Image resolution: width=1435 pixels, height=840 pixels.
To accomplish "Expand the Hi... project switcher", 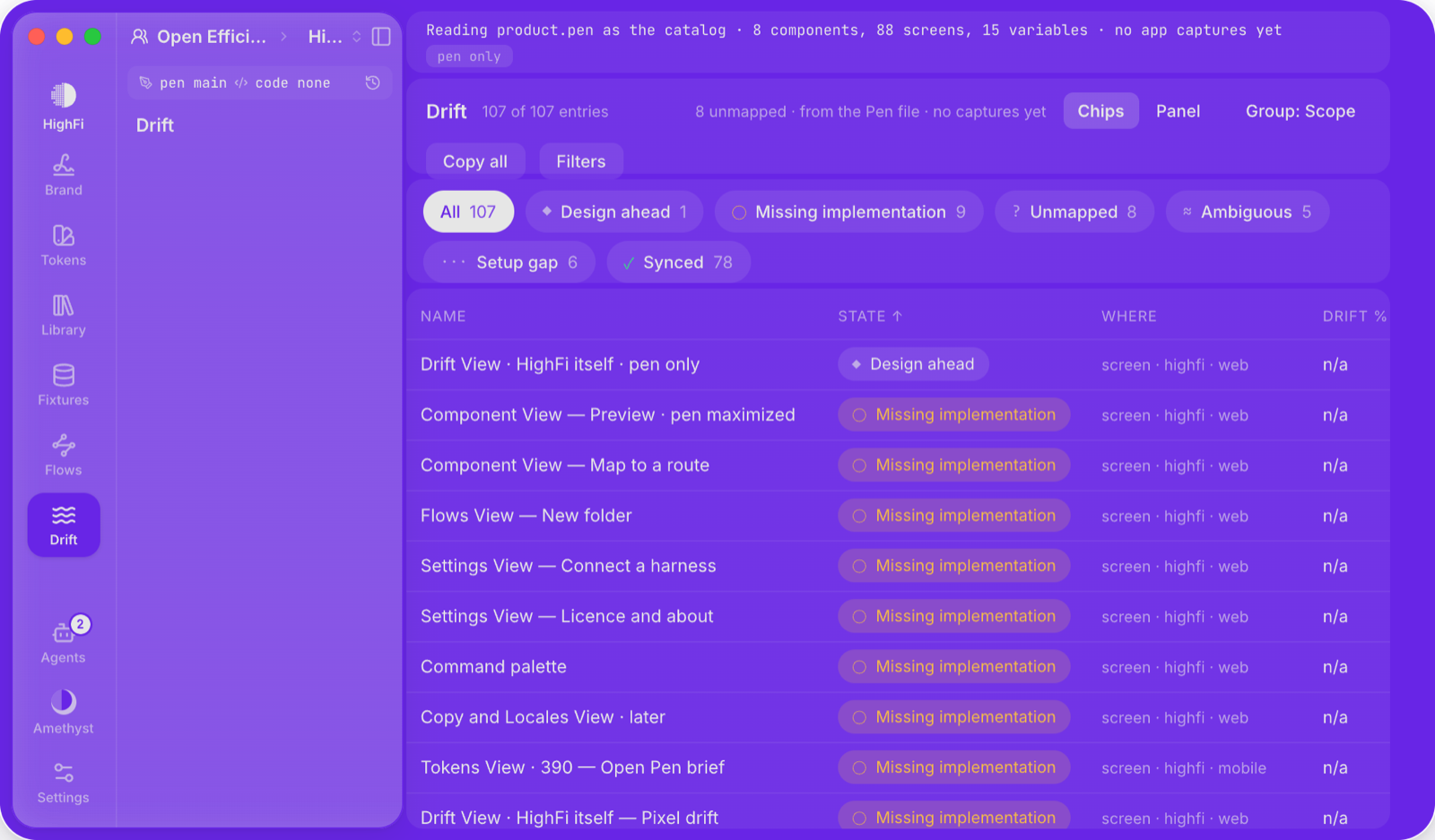I will (x=335, y=37).
